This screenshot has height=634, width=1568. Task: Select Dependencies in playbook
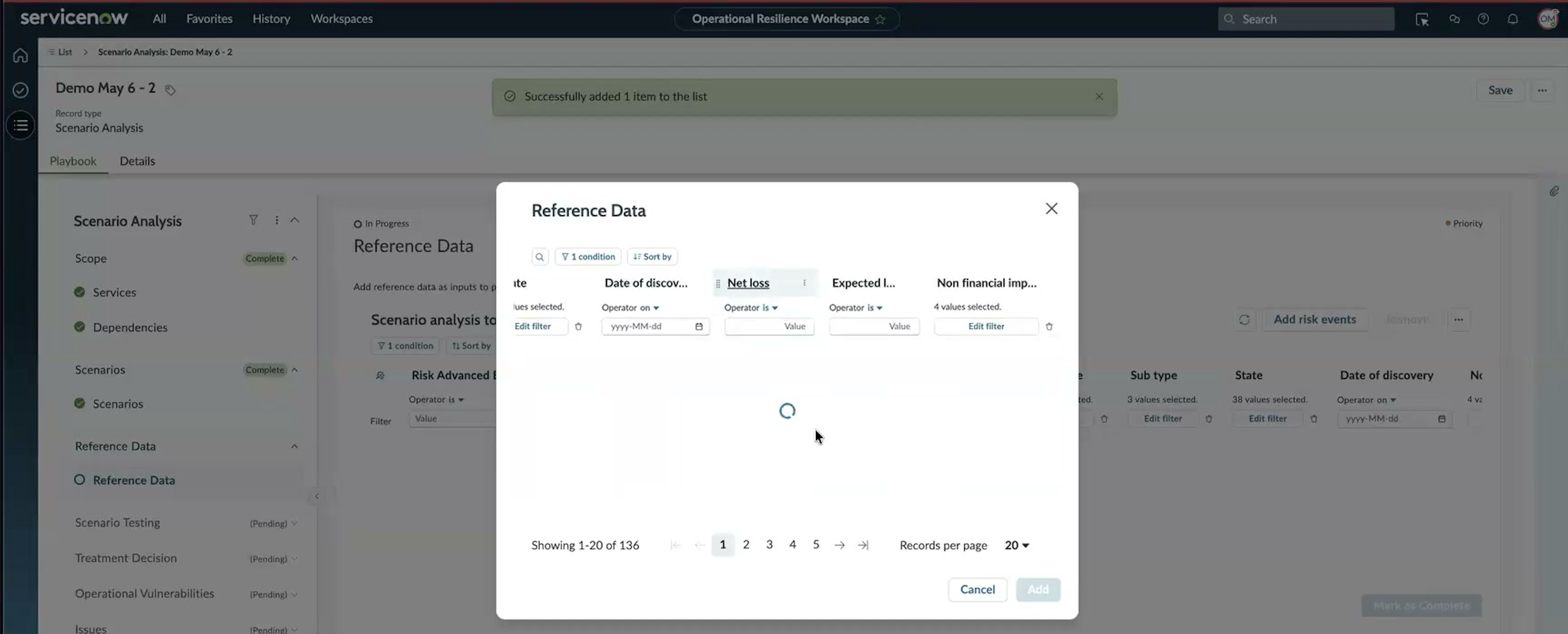[130, 328]
